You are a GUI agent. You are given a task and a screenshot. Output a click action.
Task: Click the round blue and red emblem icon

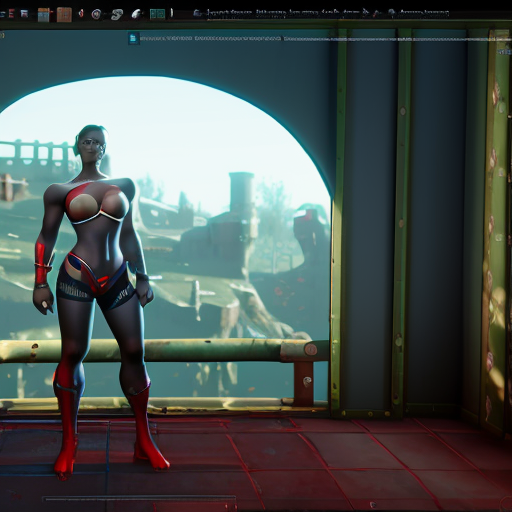tap(96, 14)
